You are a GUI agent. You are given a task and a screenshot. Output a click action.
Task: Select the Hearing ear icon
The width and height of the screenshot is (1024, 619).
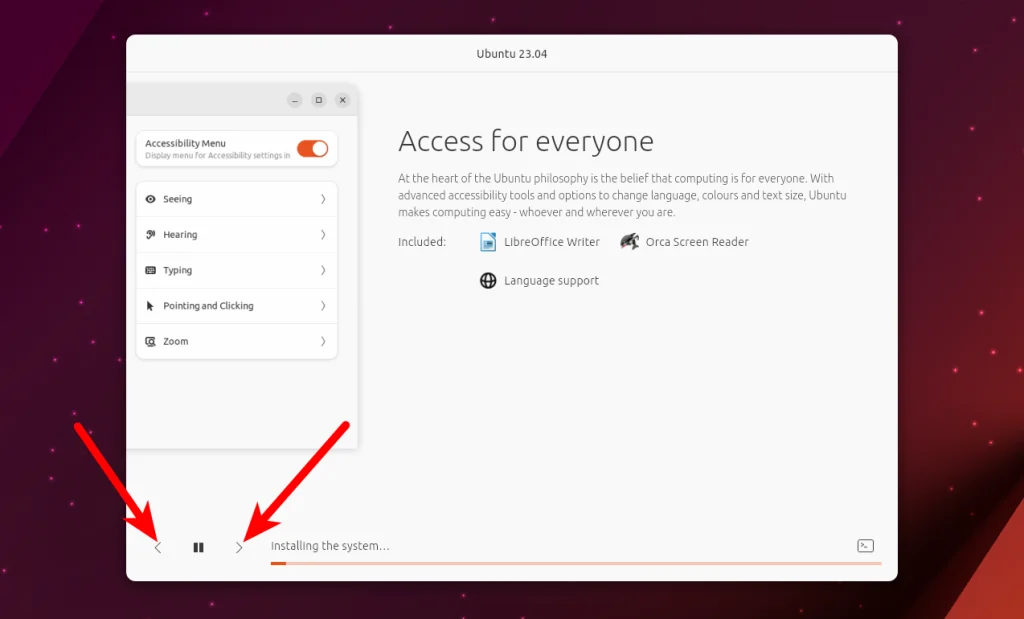pos(152,235)
